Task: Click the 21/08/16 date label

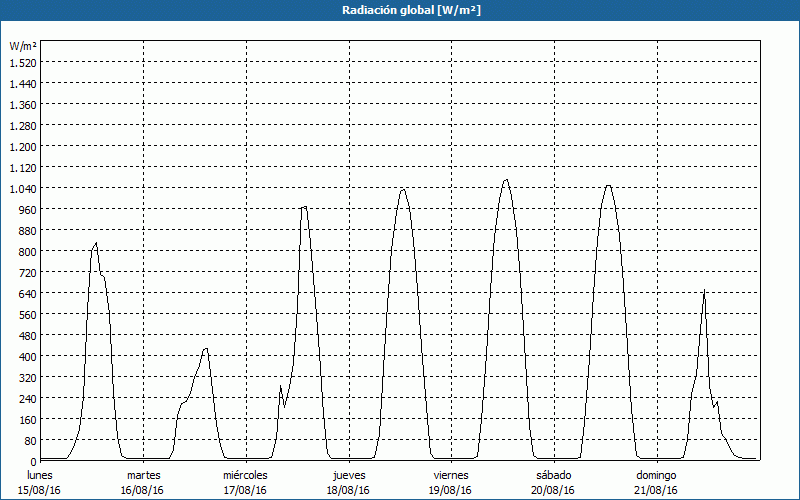Action: pyautogui.click(x=656, y=490)
